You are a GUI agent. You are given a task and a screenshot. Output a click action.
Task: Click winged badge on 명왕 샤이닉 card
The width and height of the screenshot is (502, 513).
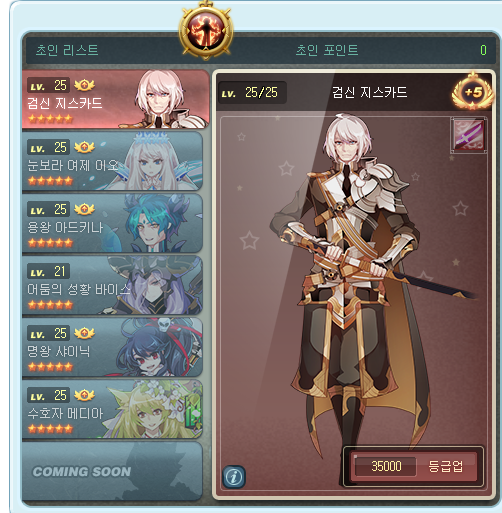click(84, 333)
